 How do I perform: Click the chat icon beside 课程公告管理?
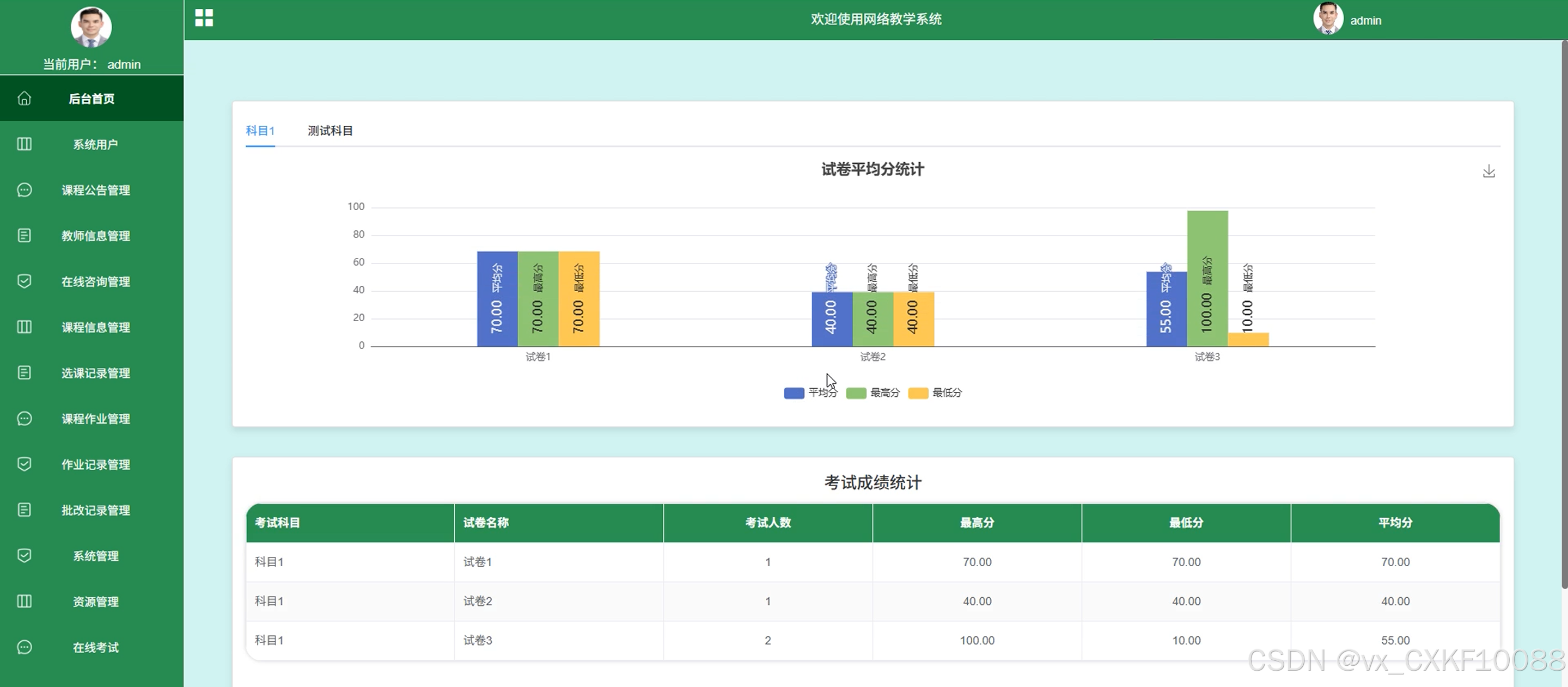(x=25, y=190)
